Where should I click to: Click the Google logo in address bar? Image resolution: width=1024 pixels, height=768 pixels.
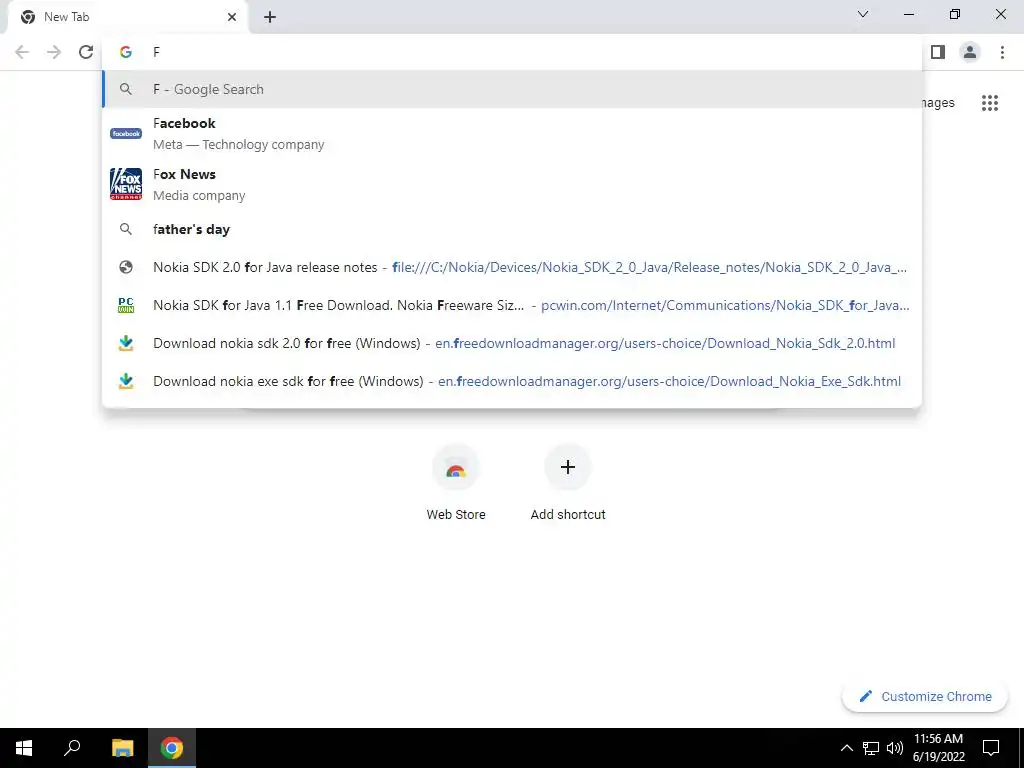click(125, 52)
